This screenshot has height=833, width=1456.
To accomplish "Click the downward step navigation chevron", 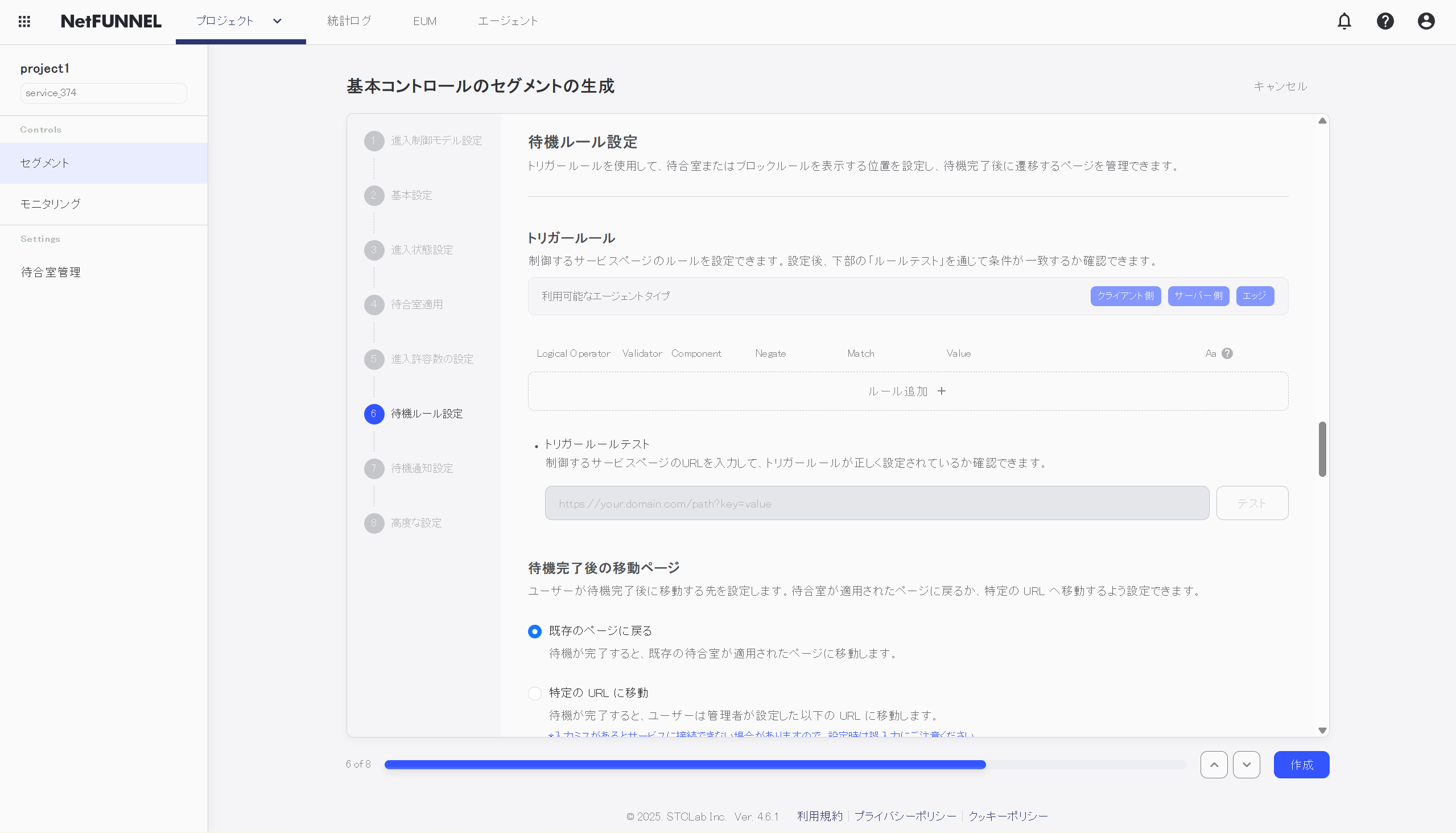I will (x=1247, y=764).
